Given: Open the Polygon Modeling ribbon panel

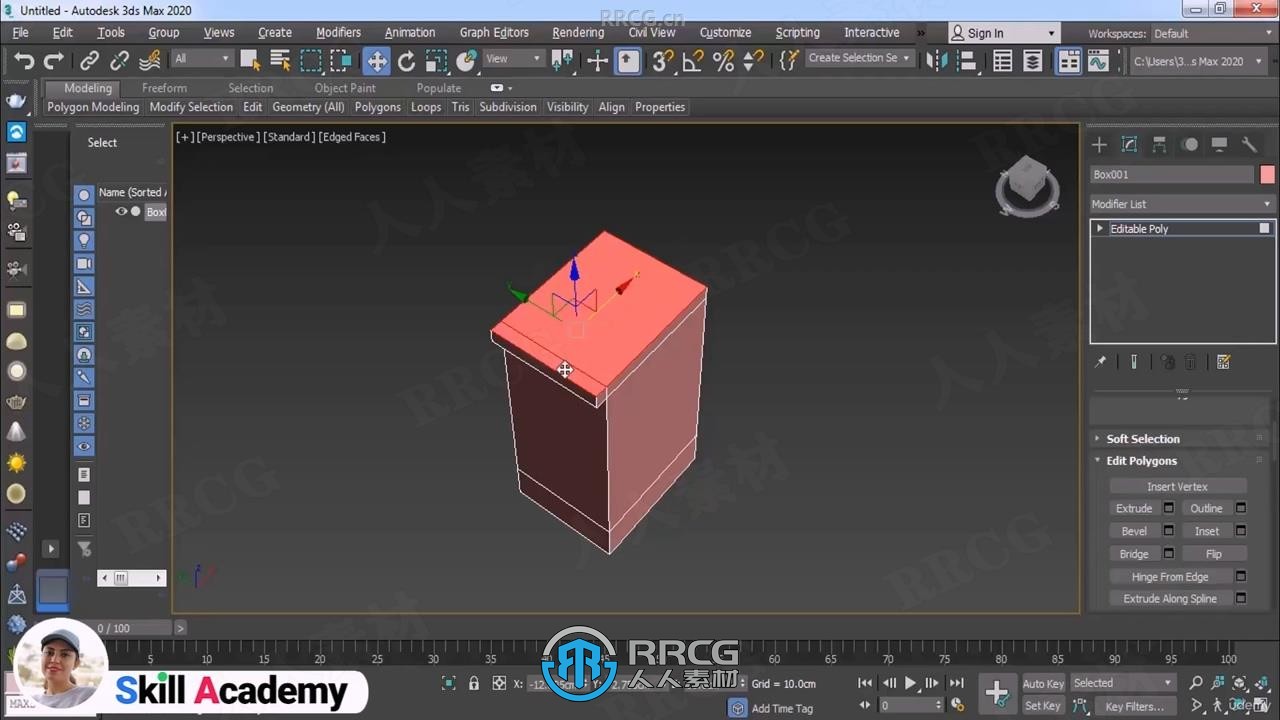Looking at the screenshot, I should (93, 107).
